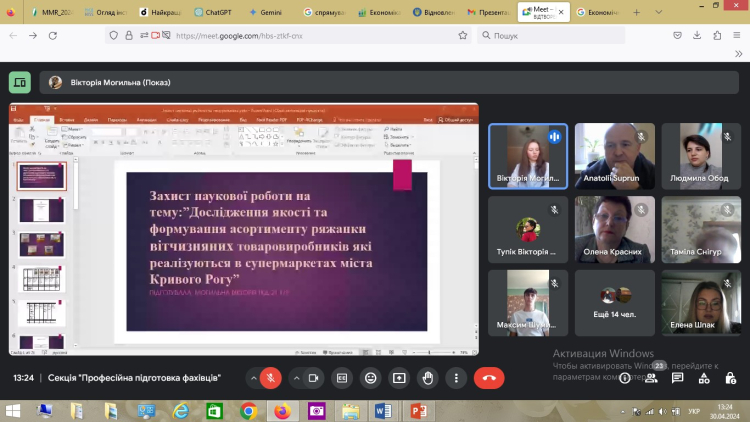Open the emoji reactions button
750x422 pixels.
pyautogui.click(x=371, y=378)
